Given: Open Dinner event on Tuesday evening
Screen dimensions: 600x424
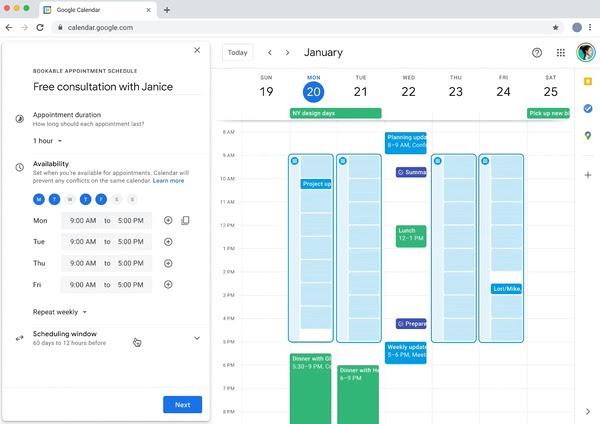Looking at the screenshot, I should [358, 394].
